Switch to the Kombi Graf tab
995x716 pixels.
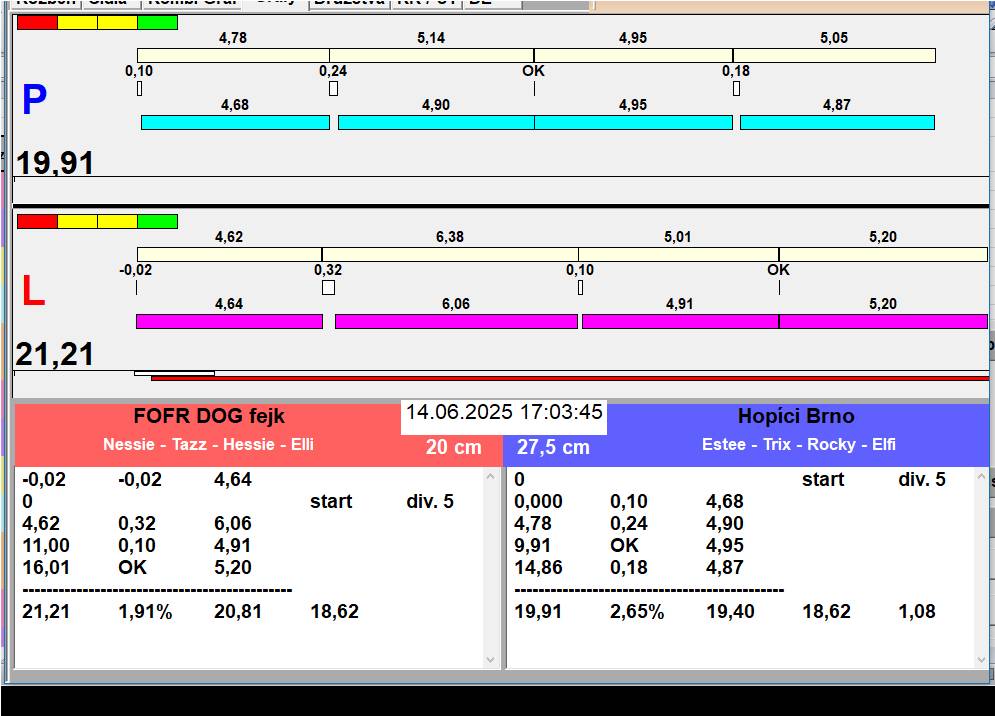click(191, 3)
